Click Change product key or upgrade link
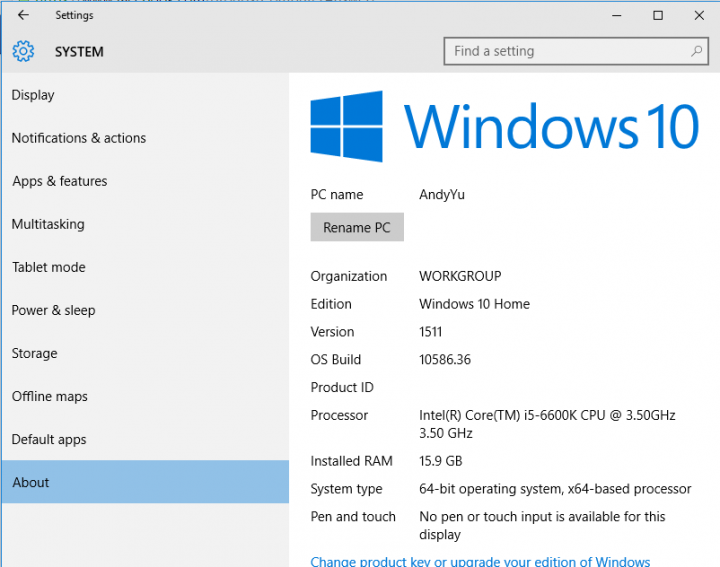720x567 pixels. (480, 561)
